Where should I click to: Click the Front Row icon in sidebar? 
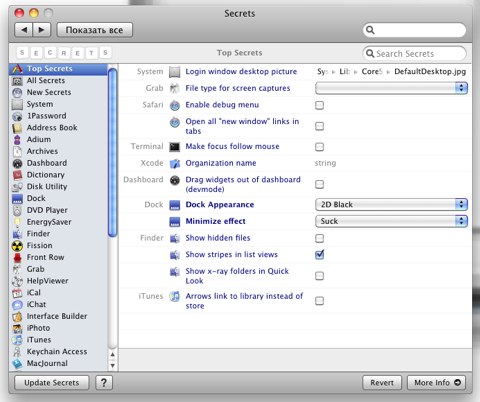[17, 257]
